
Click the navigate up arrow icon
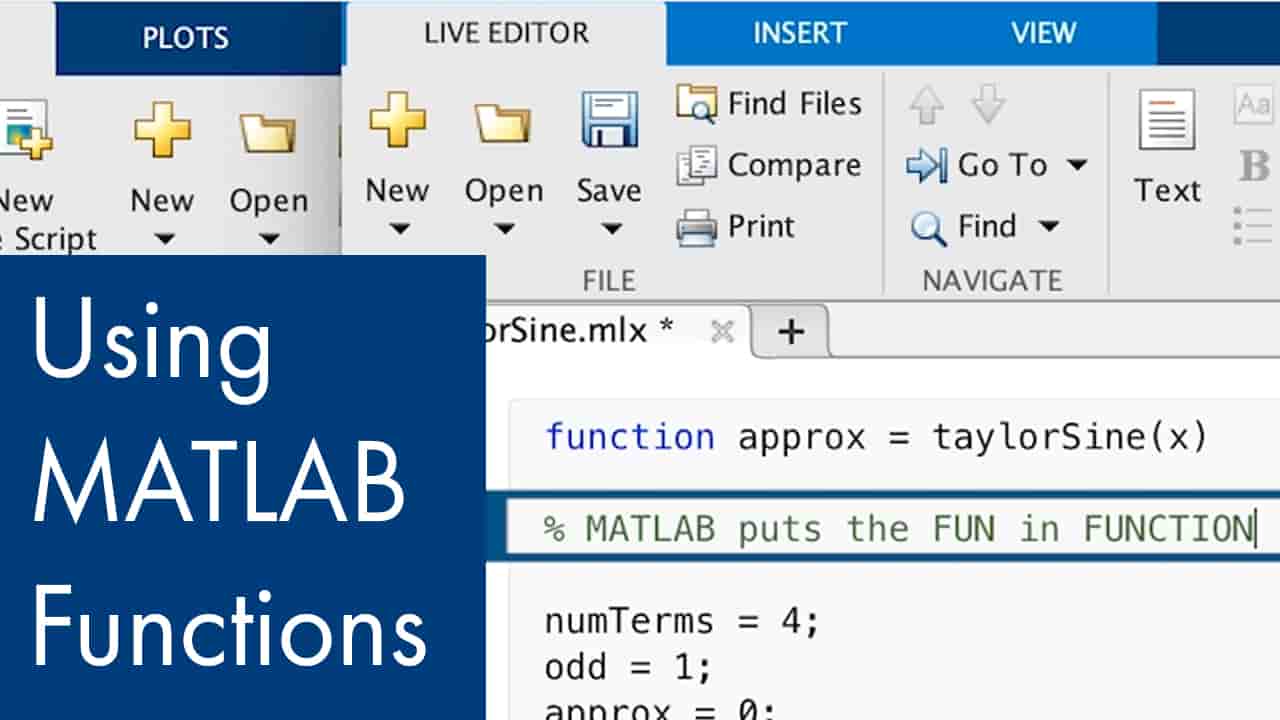pos(927,104)
